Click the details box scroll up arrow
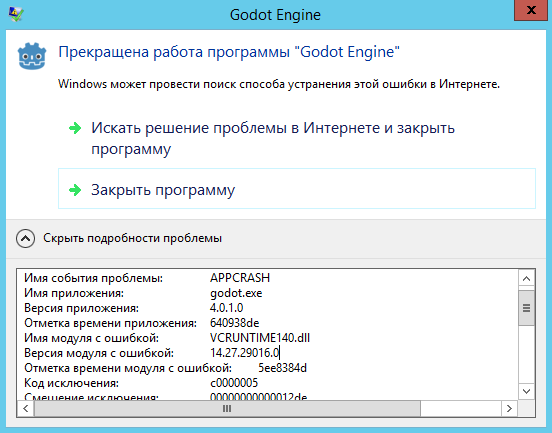This screenshot has width=552, height=433. coord(527,279)
